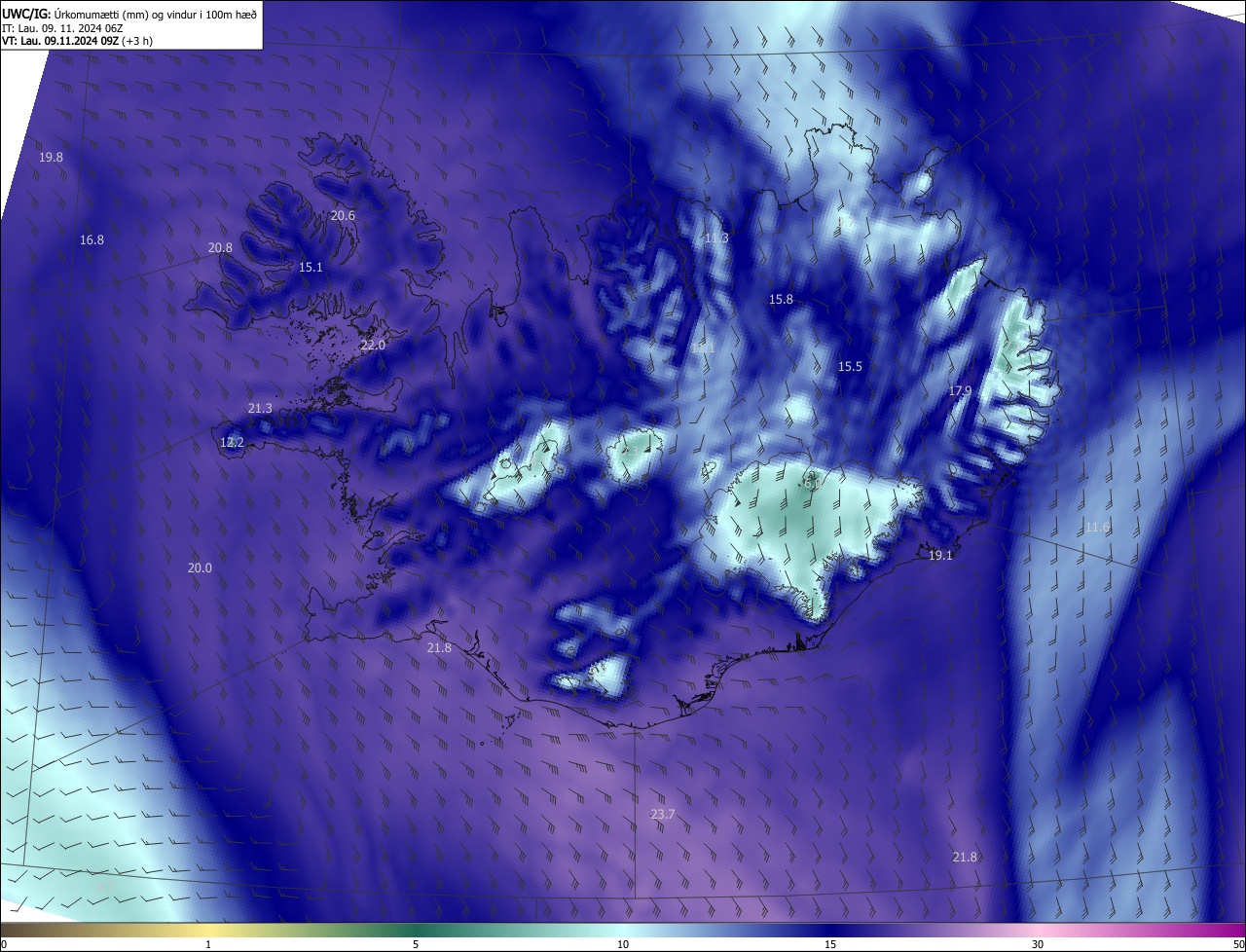Select the 11.3 value label

(716, 238)
